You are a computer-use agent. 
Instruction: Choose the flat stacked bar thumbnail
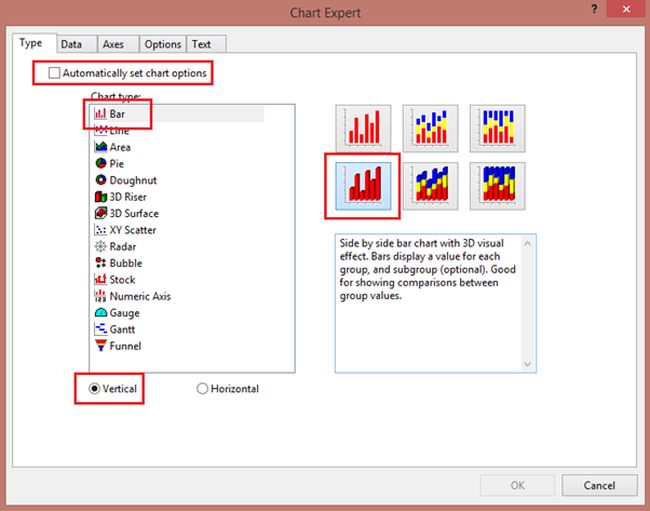pyautogui.click(x=430, y=128)
